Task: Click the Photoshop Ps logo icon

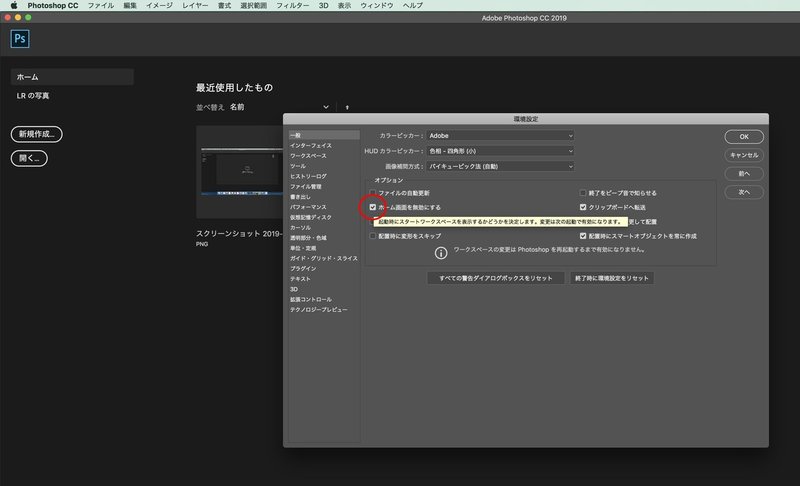Action: click(x=20, y=39)
